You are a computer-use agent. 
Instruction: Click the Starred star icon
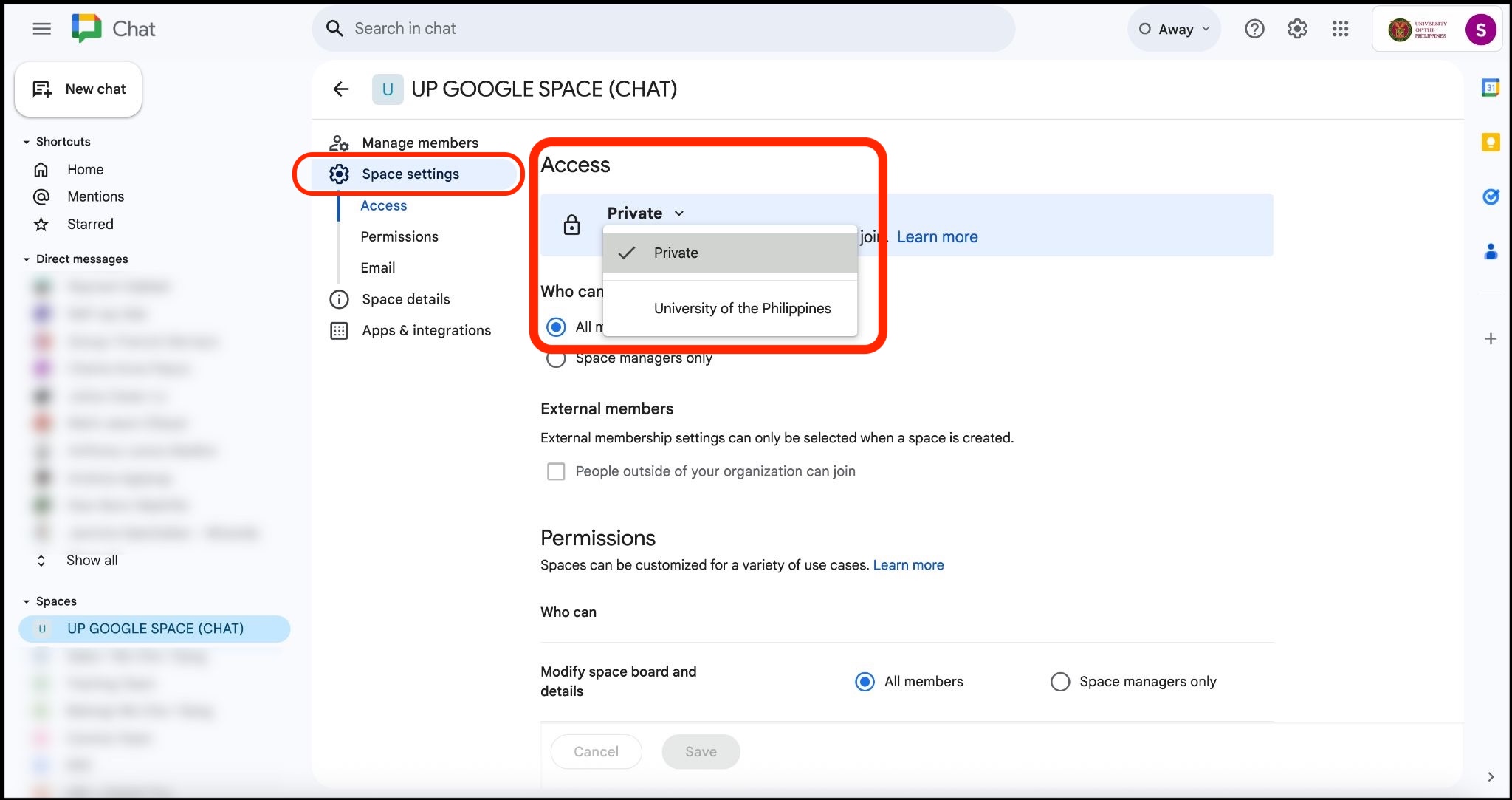click(x=41, y=224)
